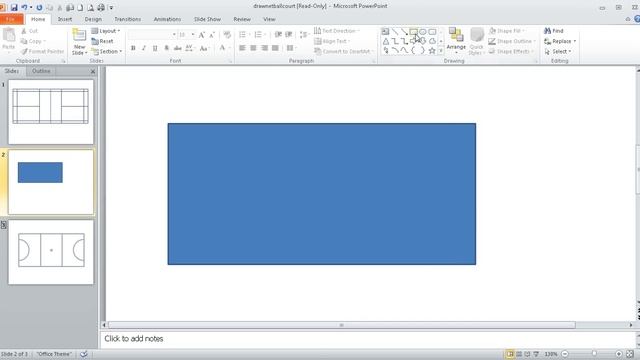Switch to the Design tab
Image resolution: width=640 pixels, height=360 pixels.
tap(93, 19)
